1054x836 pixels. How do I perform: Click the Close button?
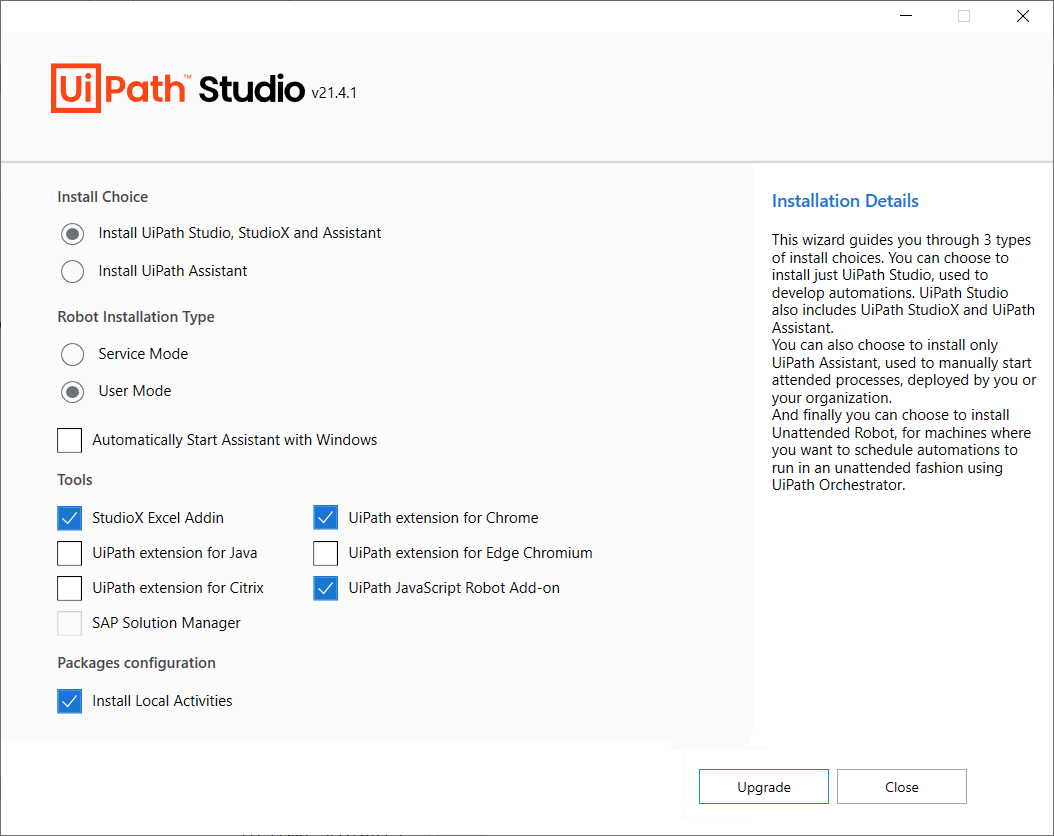coord(901,786)
